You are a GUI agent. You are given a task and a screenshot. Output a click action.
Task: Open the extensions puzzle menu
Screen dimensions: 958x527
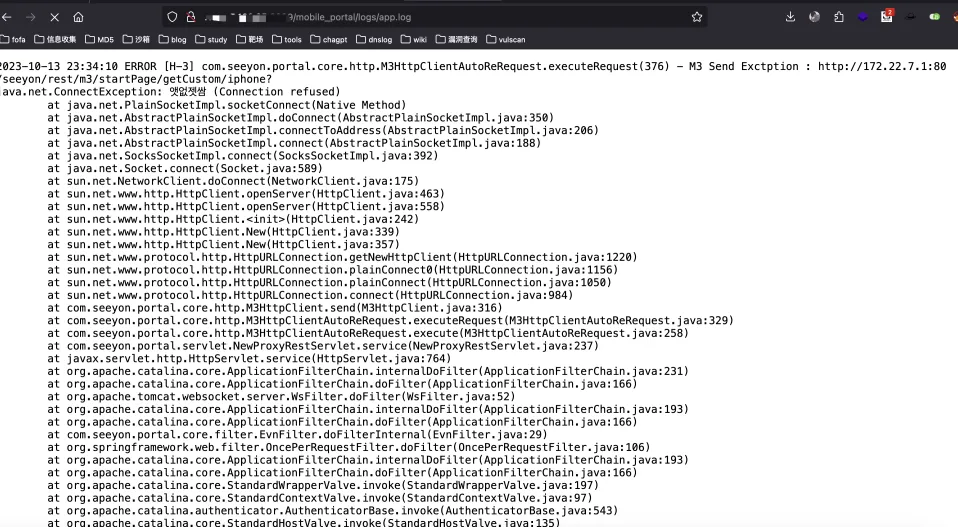pos(839,17)
